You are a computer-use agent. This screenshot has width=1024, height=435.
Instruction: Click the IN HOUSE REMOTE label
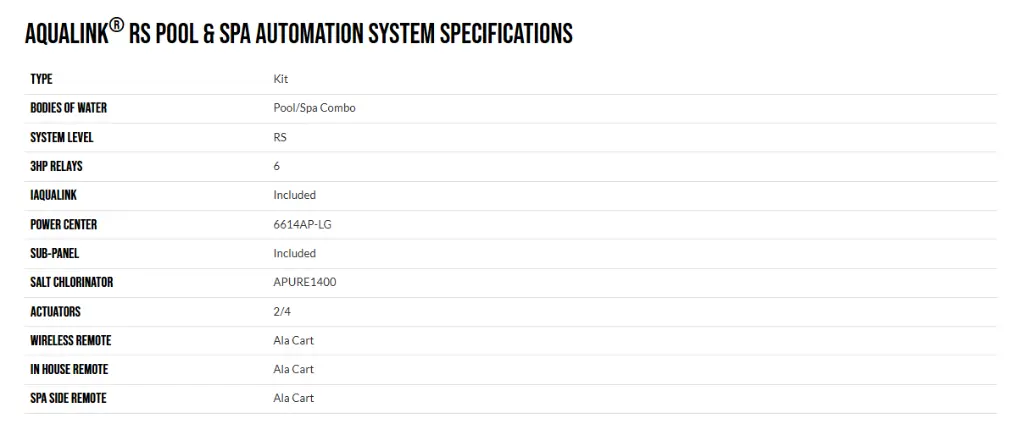(x=69, y=369)
